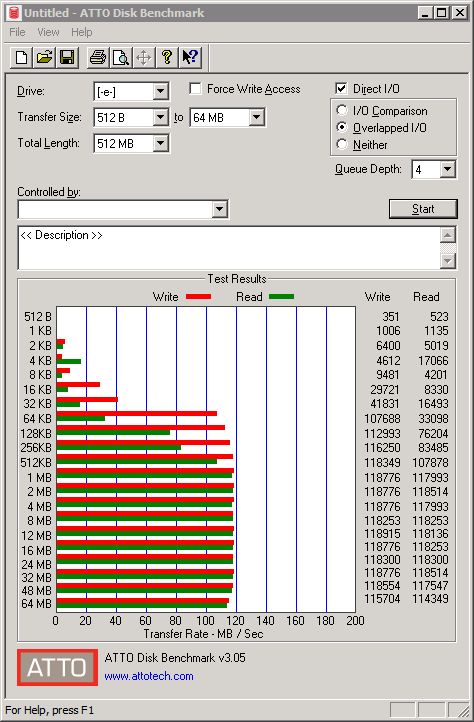Select the I/O Comparison radio button
This screenshot has height=722, width=474.
pyautogui.click(x=342, y=111)
